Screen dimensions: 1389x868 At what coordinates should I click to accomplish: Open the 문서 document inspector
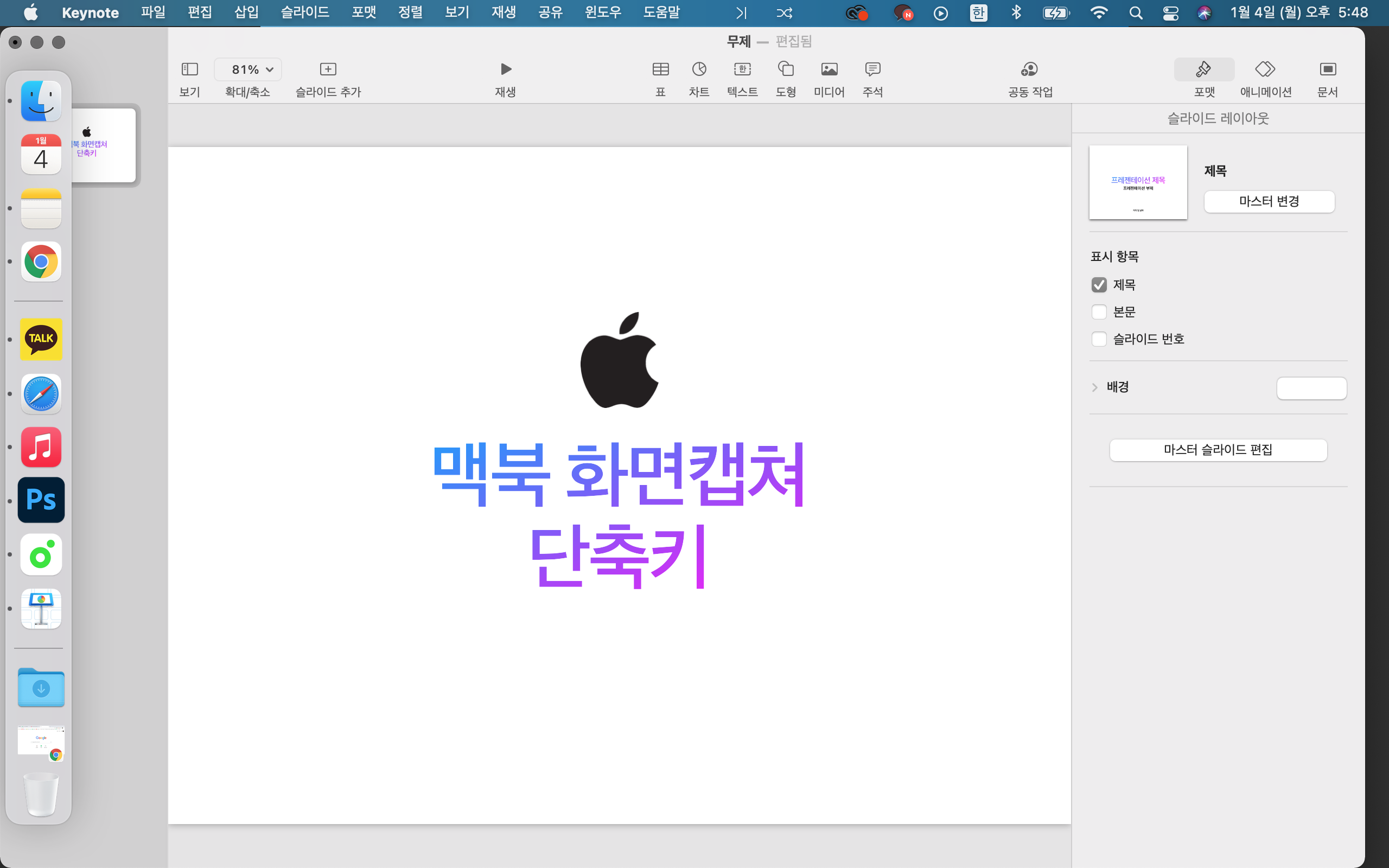[1328, 69]
